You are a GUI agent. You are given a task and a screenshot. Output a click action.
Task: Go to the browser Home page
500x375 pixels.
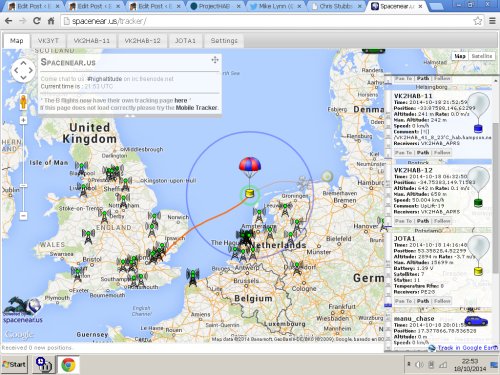point(51,21)
